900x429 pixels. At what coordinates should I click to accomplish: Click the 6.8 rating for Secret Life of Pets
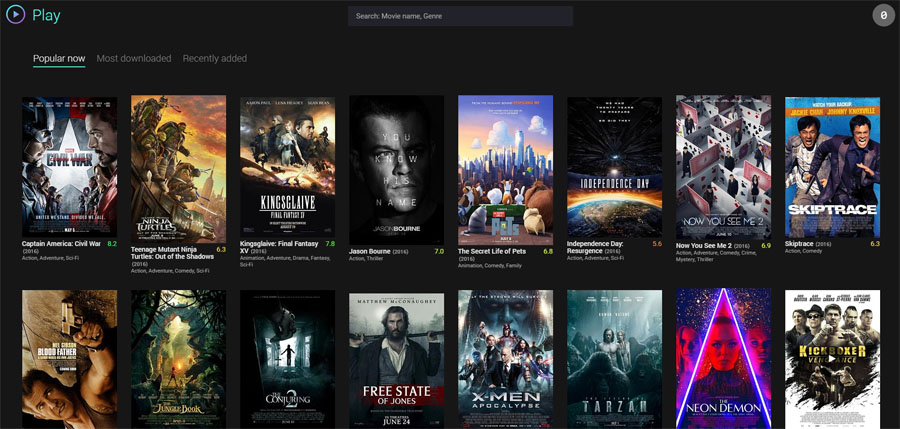548,252
